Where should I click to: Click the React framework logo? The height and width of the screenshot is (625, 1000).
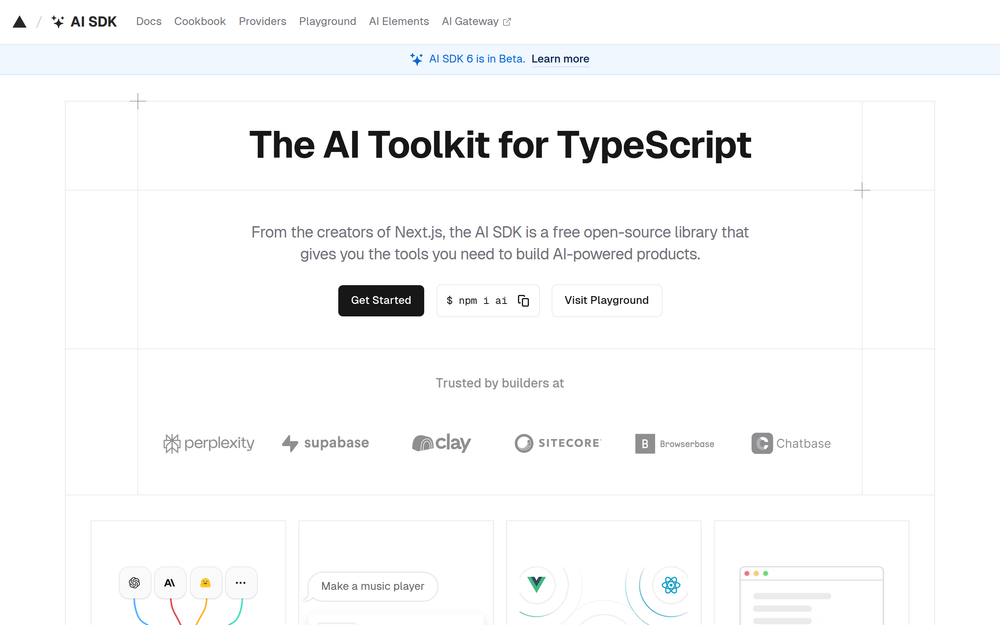[671, 585]
